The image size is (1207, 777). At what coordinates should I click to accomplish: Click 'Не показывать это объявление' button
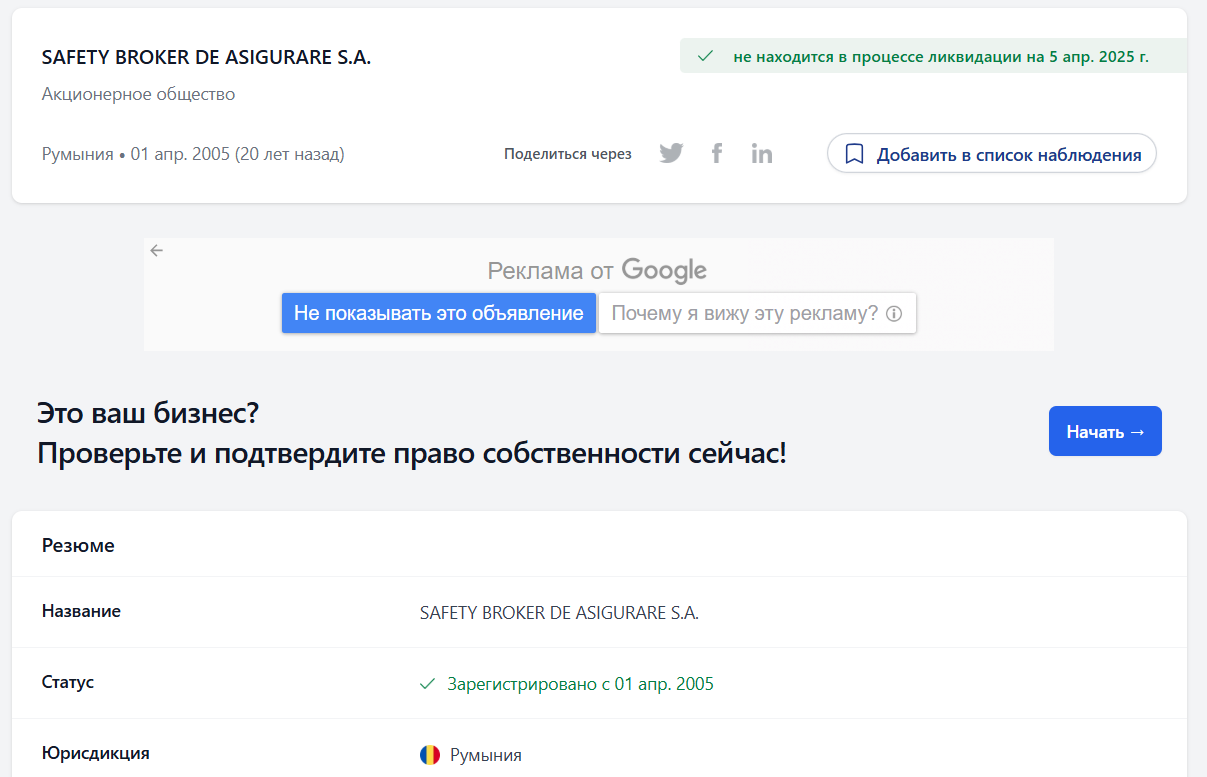439,313
